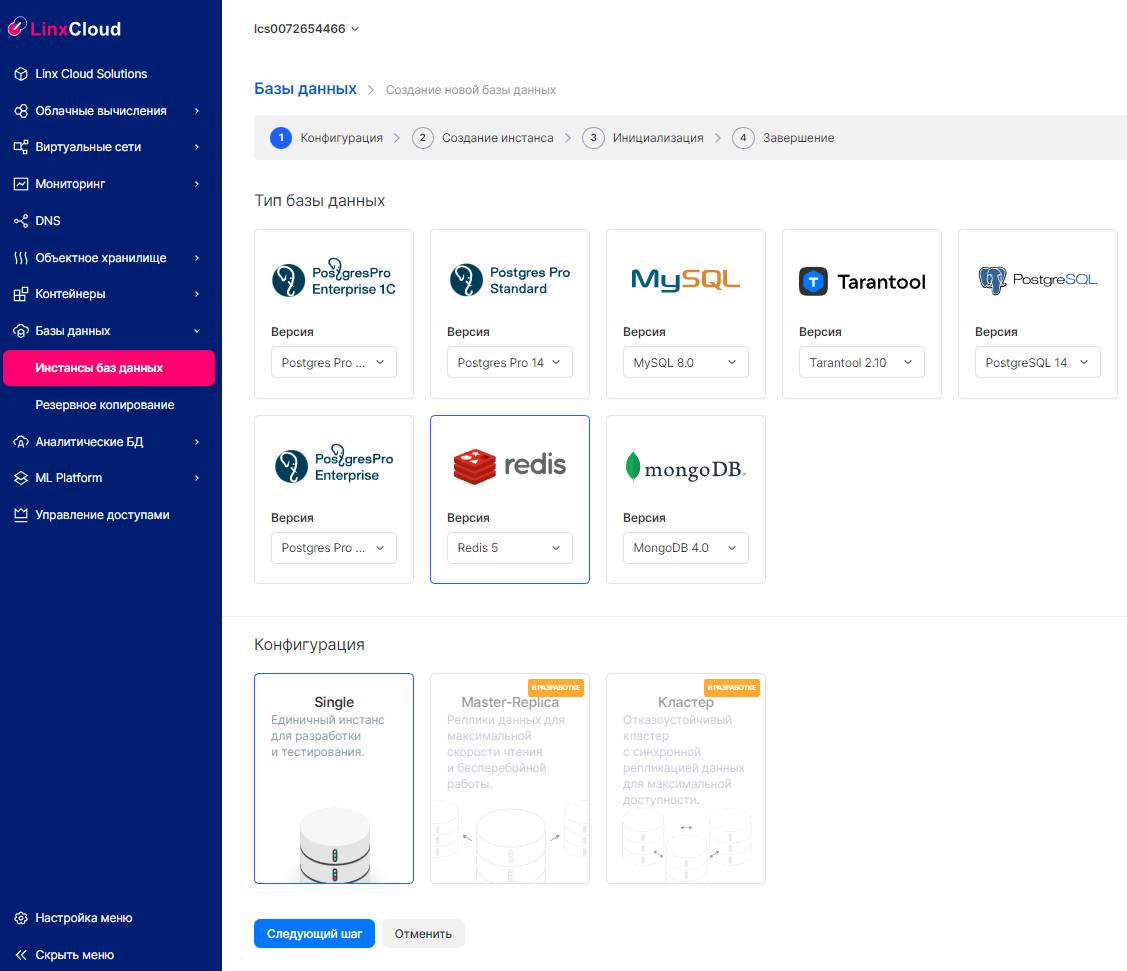Click the Следующий шаг button

click(314, 934)
